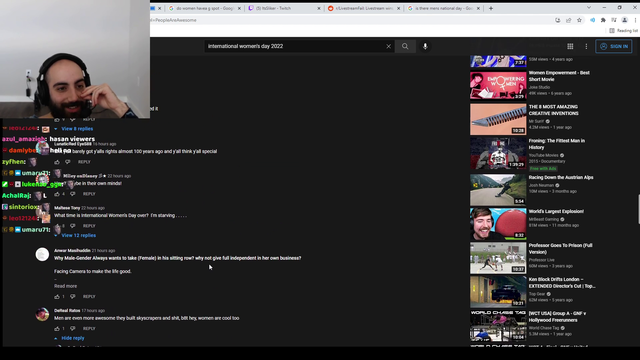640x360 pixels.
Task: Like the 'barely got y'alls rights' comment
Action: click(x=57, y=162)
